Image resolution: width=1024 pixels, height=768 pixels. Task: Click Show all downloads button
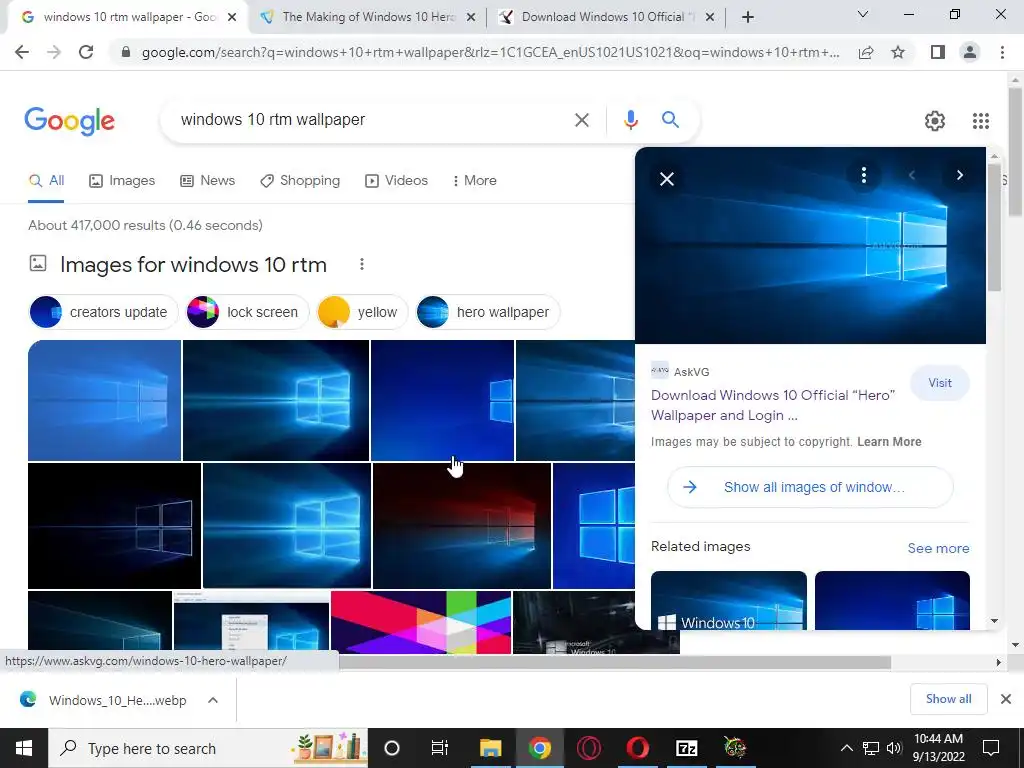tap(948, 699)
